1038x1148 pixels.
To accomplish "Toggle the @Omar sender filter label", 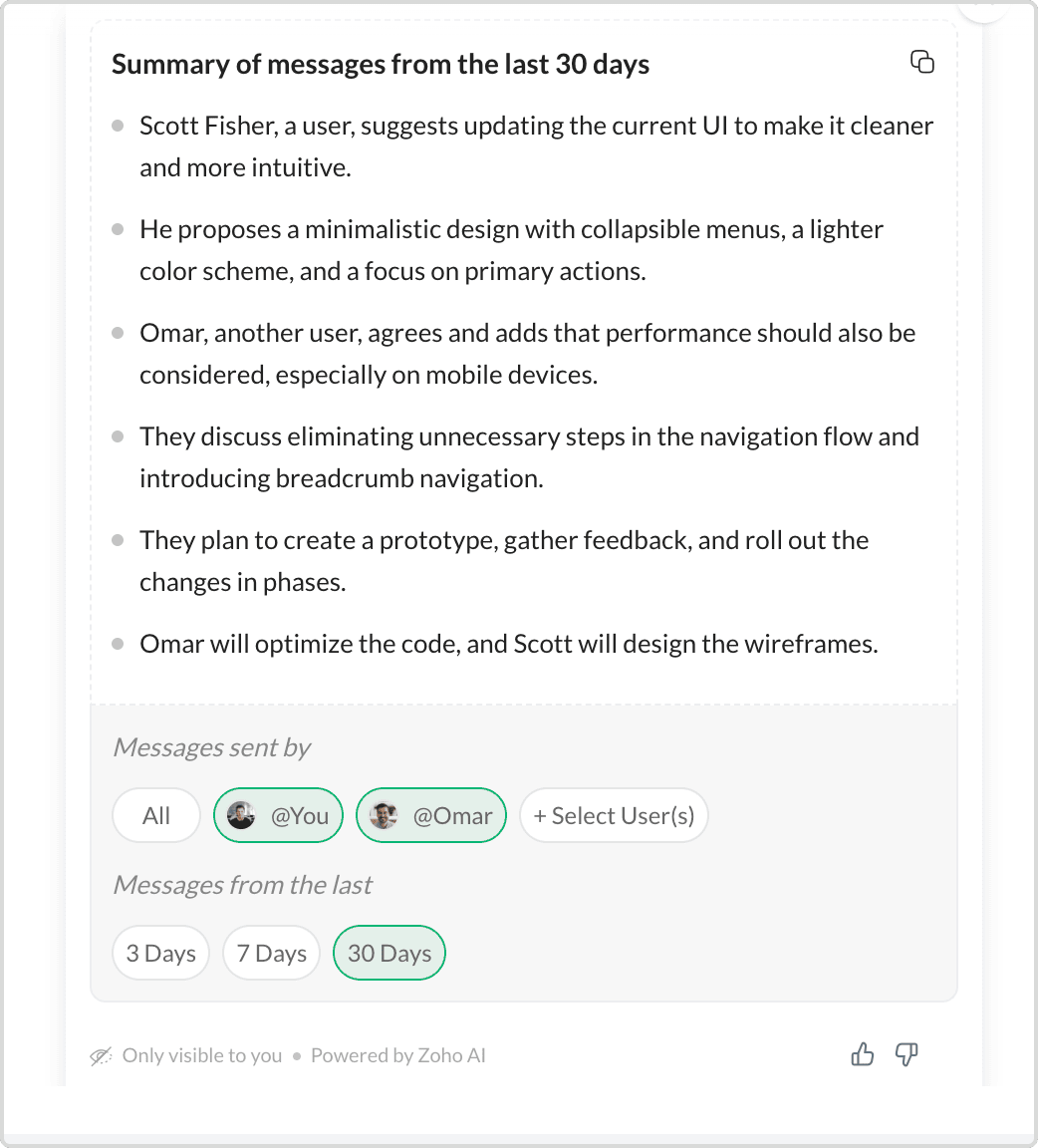I will pos(452,816).
